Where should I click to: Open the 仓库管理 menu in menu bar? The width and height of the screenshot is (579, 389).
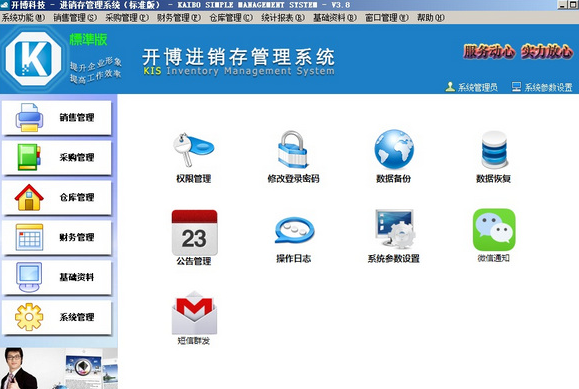pyautogui.click(x=231, y=17)
